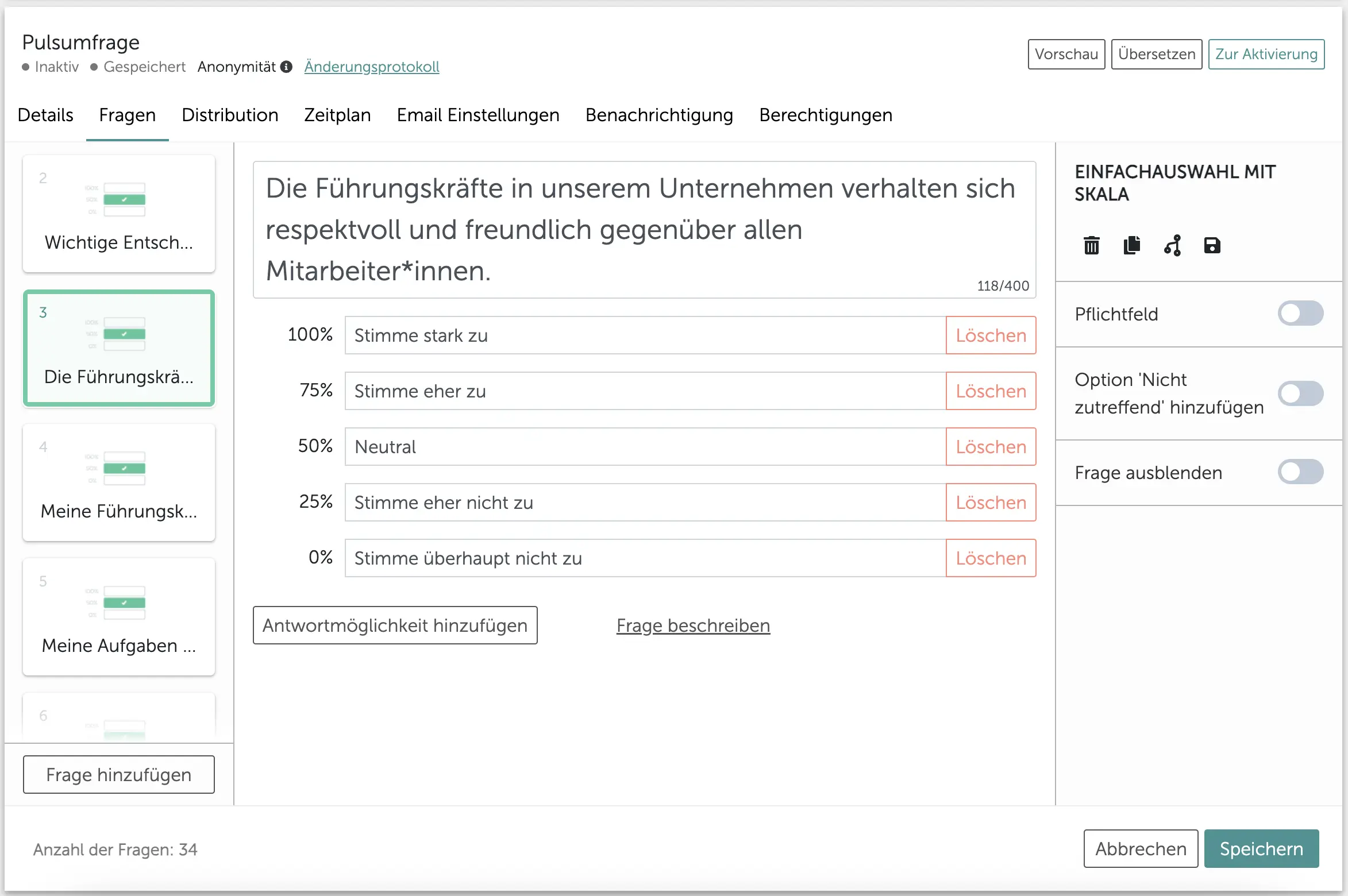The height and width of the screenshot is (896, 1348).
Task: Select question 2 card Wichtige Entsch...
Action: click(119, 214)
